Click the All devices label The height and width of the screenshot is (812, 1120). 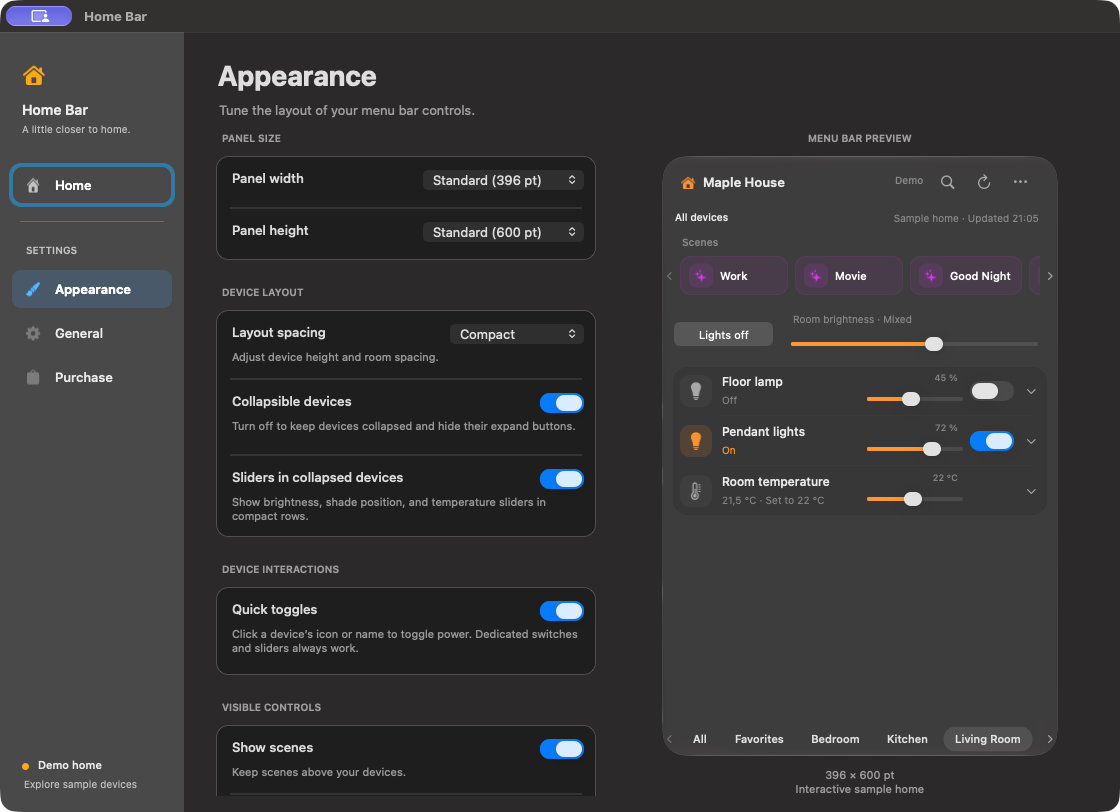pos(701,218)
